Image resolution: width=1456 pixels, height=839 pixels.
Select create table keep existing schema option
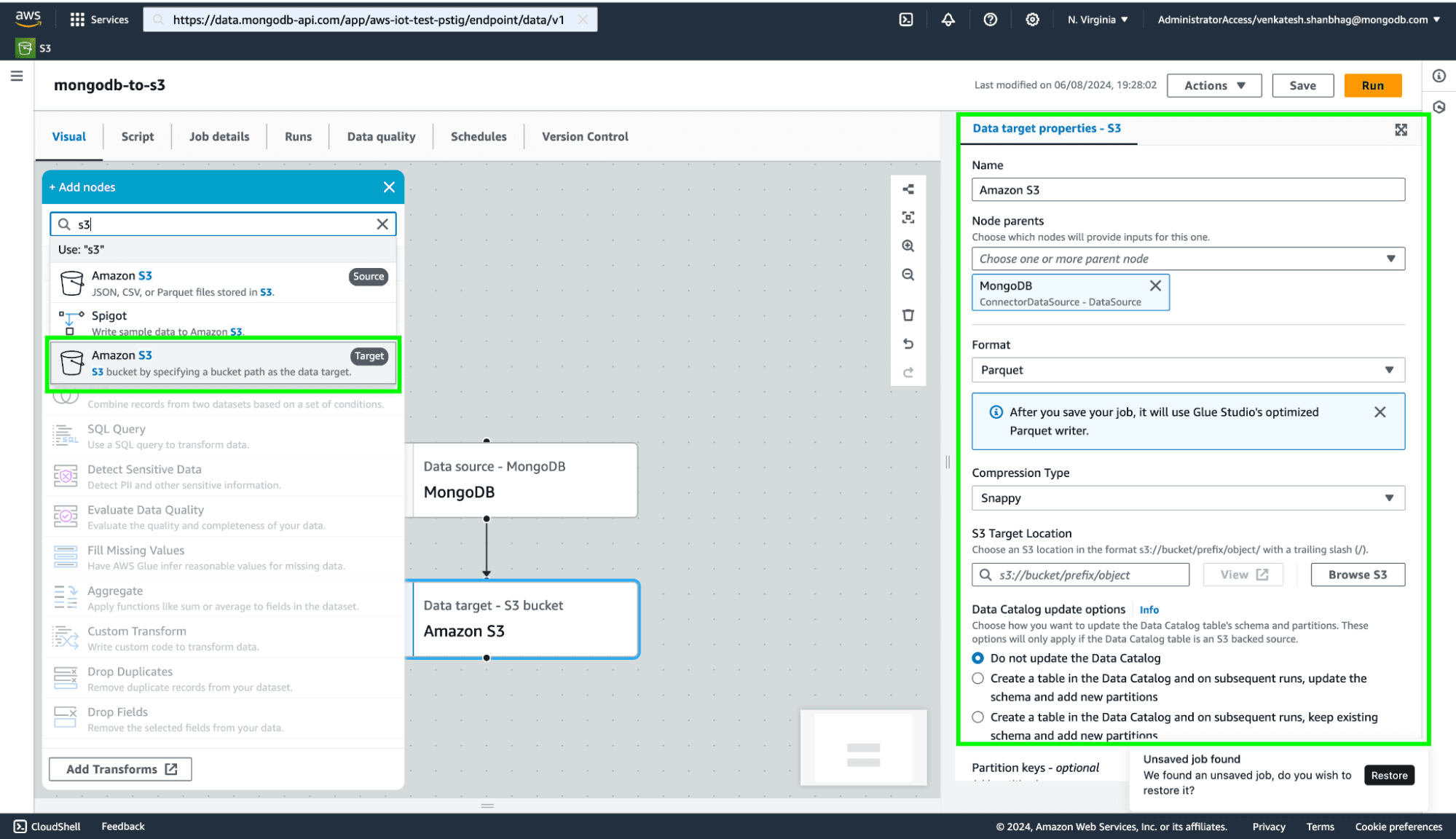pos(977,717)
